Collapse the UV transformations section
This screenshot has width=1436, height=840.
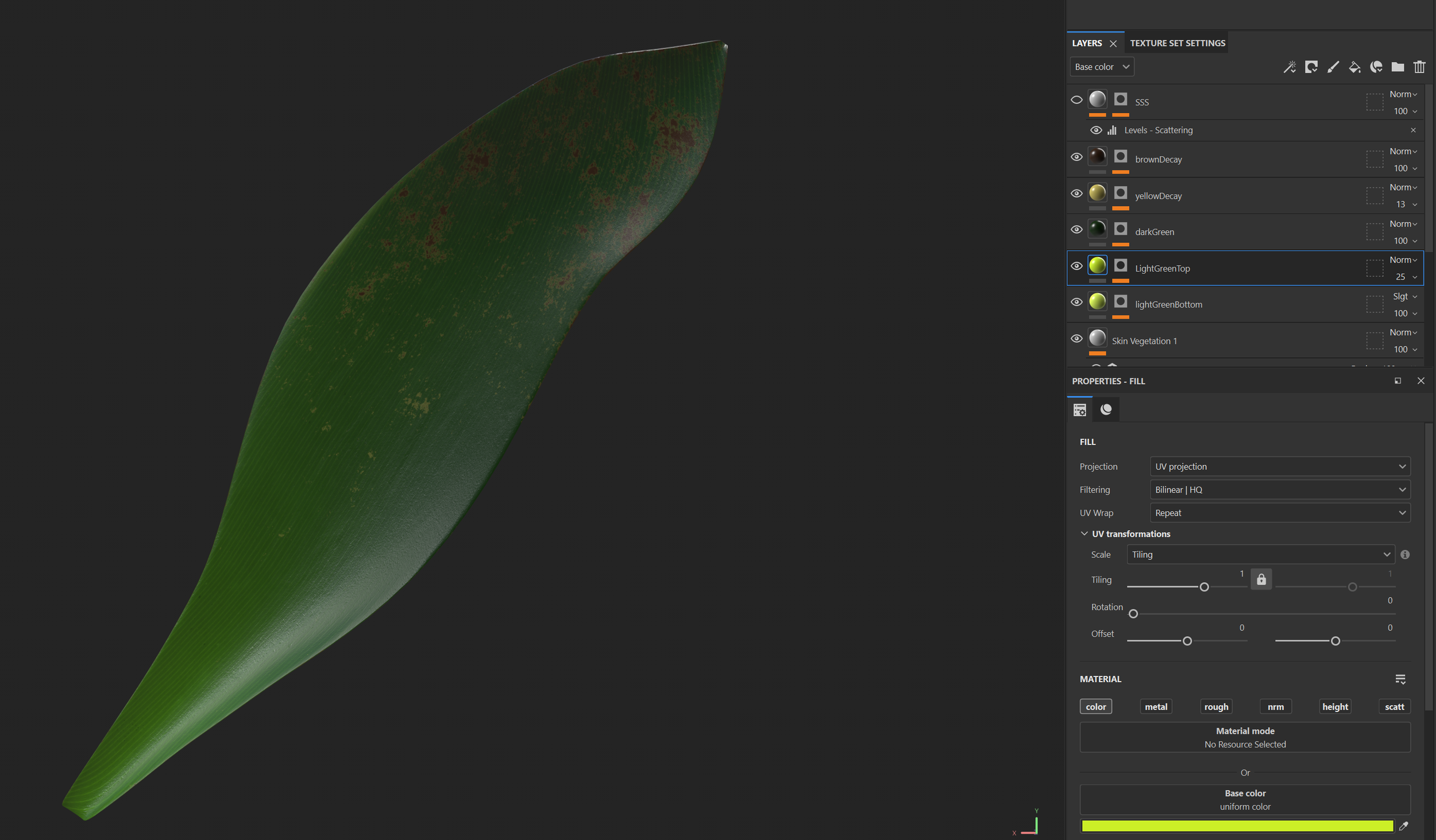click(x=1084, y=534)
